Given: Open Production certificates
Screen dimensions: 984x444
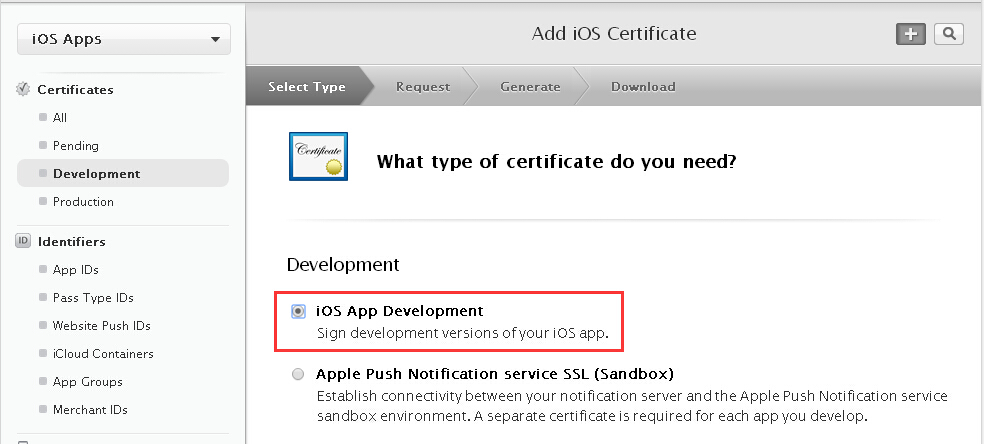Looking at the screenshot, I should 83,201.
